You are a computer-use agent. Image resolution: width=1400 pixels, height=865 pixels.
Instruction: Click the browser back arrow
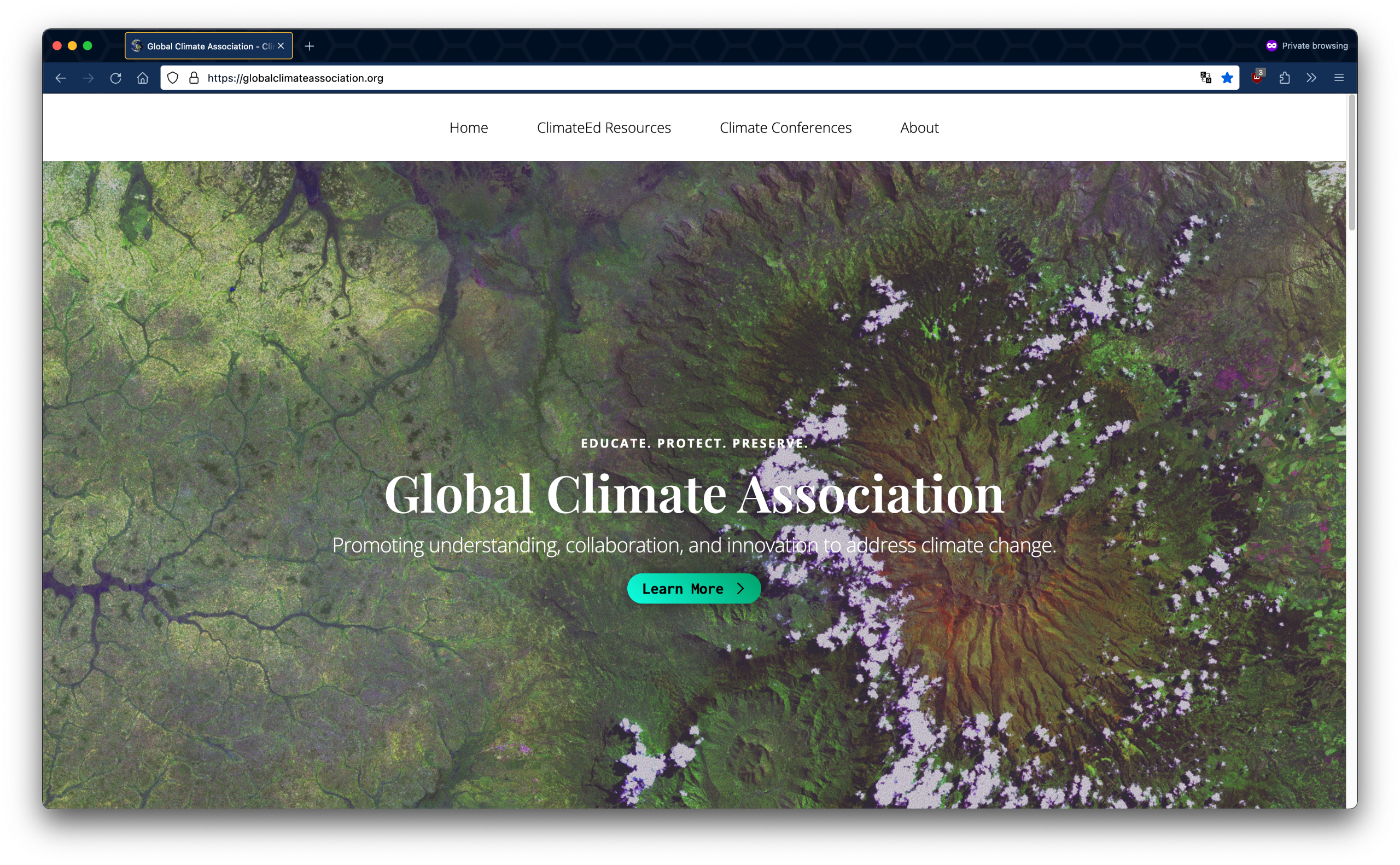click(61, 78)
